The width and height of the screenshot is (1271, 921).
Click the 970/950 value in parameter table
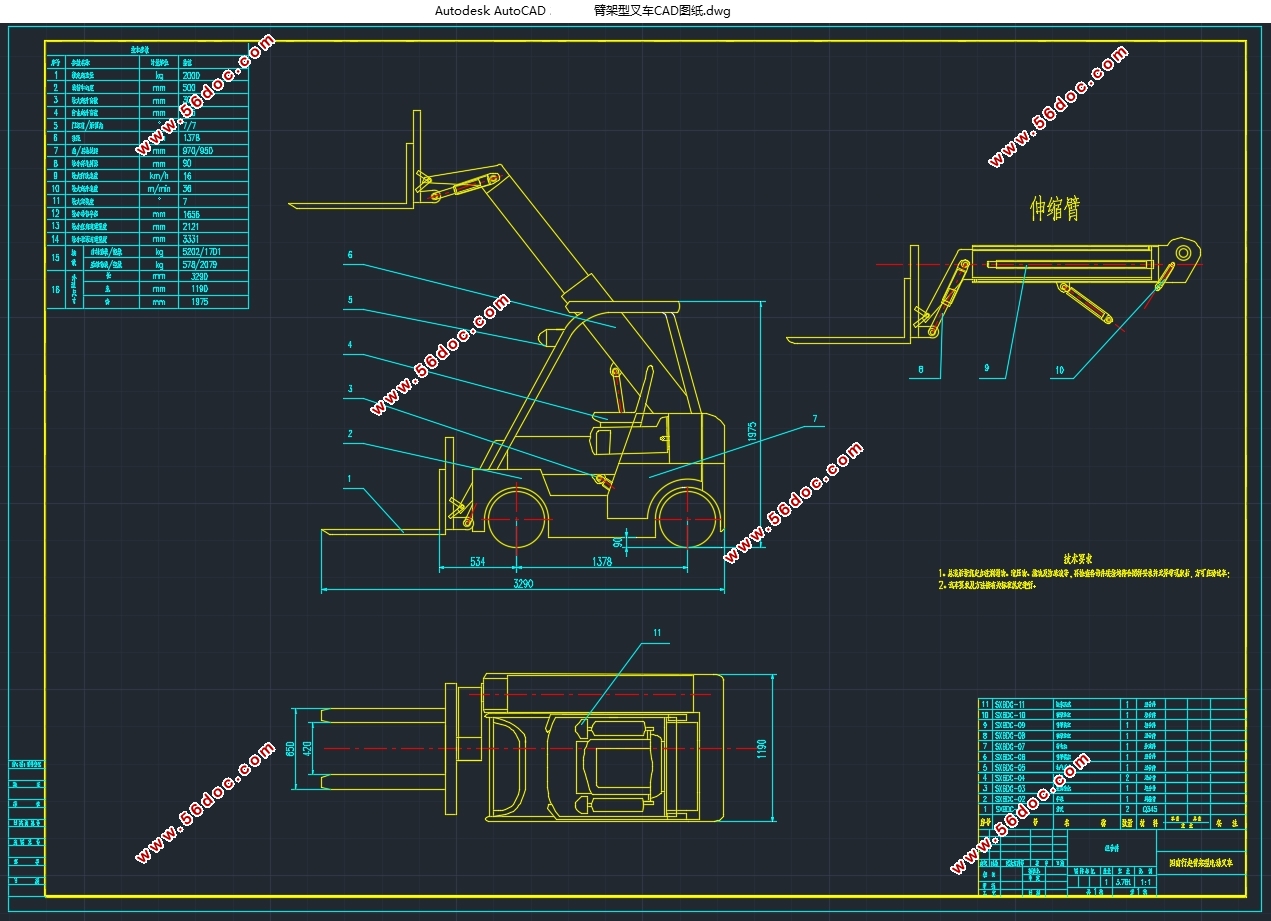click(x=198, y=151)
